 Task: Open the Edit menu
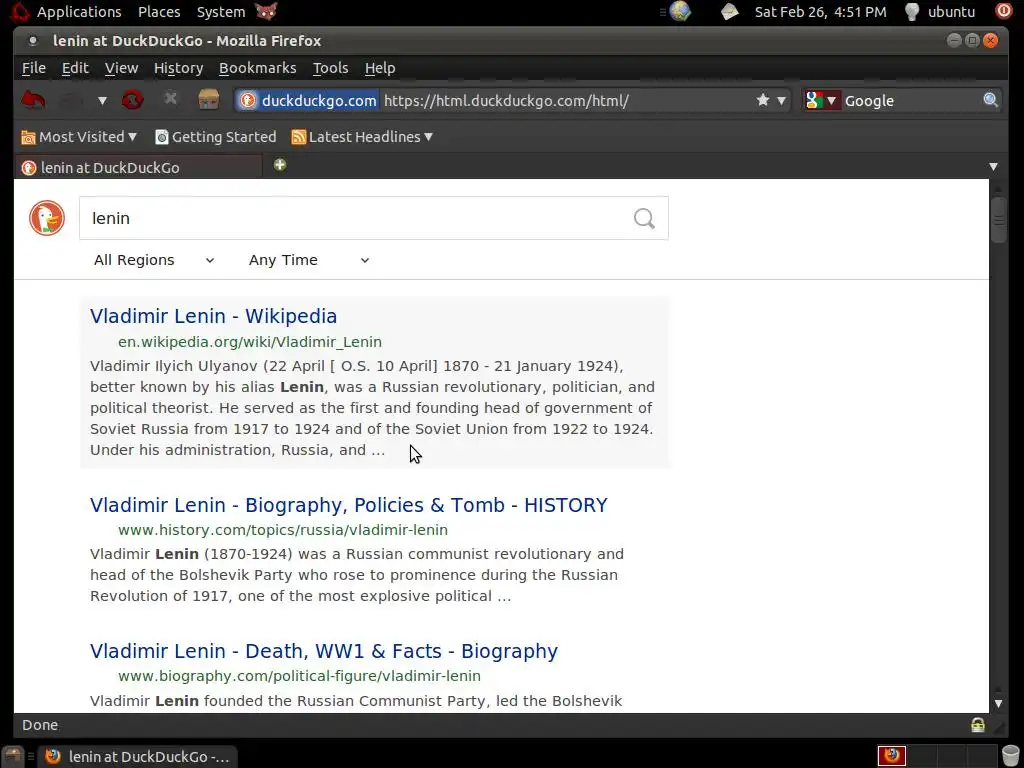[x=75, y=68]
